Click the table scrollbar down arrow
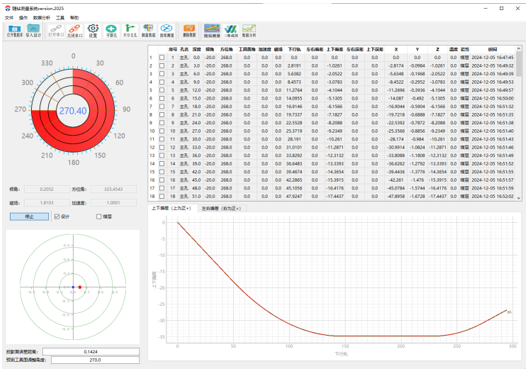Screen dimensions: 532x374 pyautogui.click(x=518, y=198)
